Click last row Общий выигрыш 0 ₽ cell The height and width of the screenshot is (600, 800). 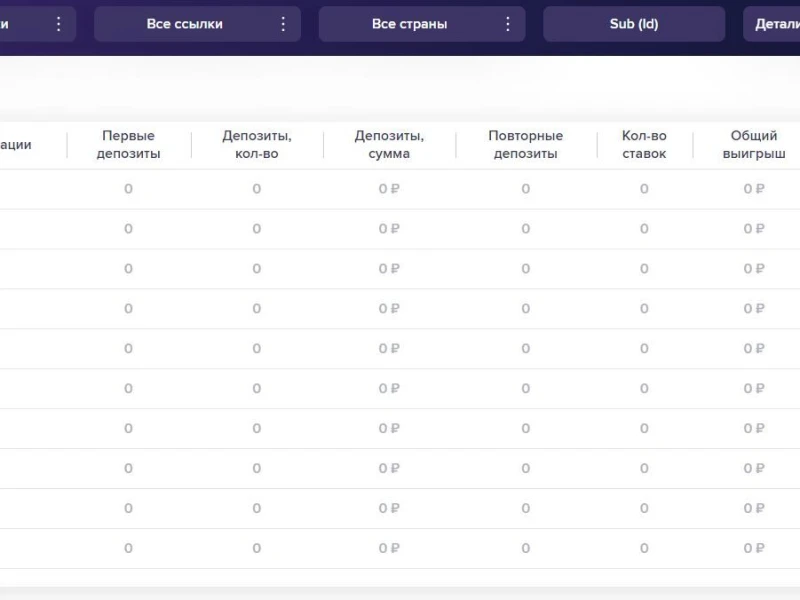coord(754,548)
